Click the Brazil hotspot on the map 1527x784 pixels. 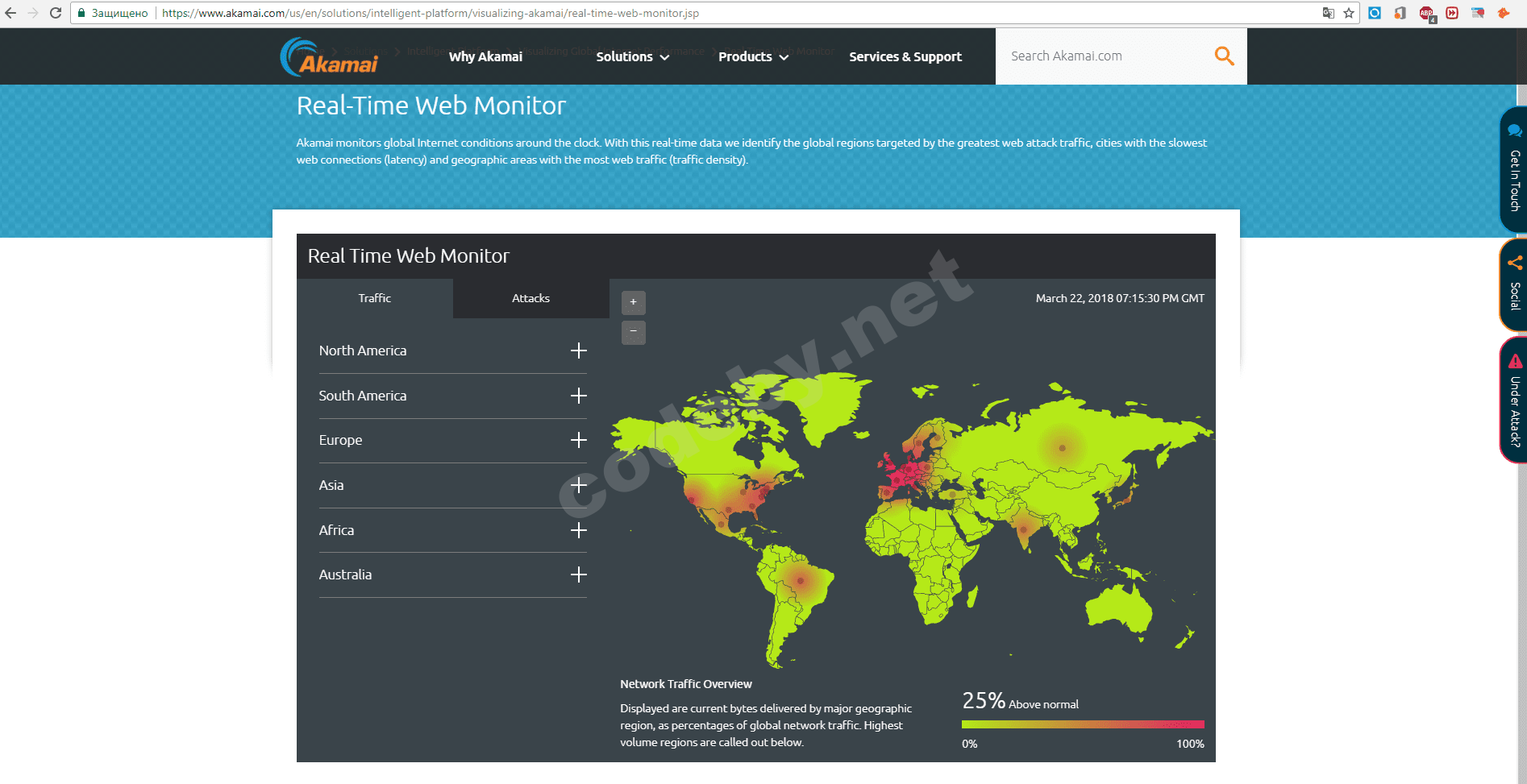801,580
